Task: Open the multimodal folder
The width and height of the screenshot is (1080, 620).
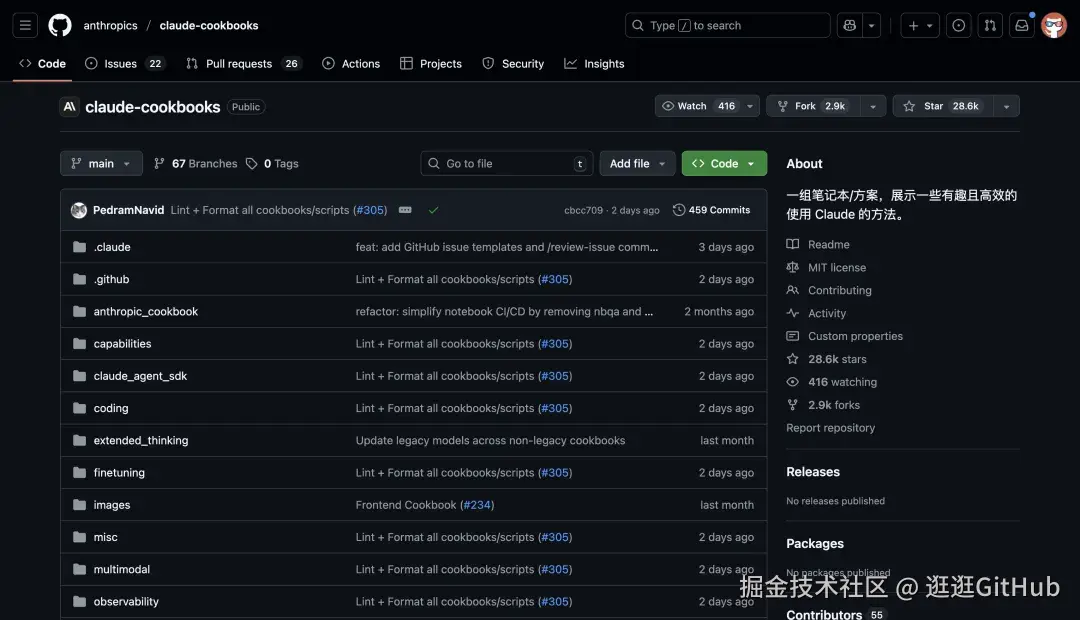Action: pos(121,569)
